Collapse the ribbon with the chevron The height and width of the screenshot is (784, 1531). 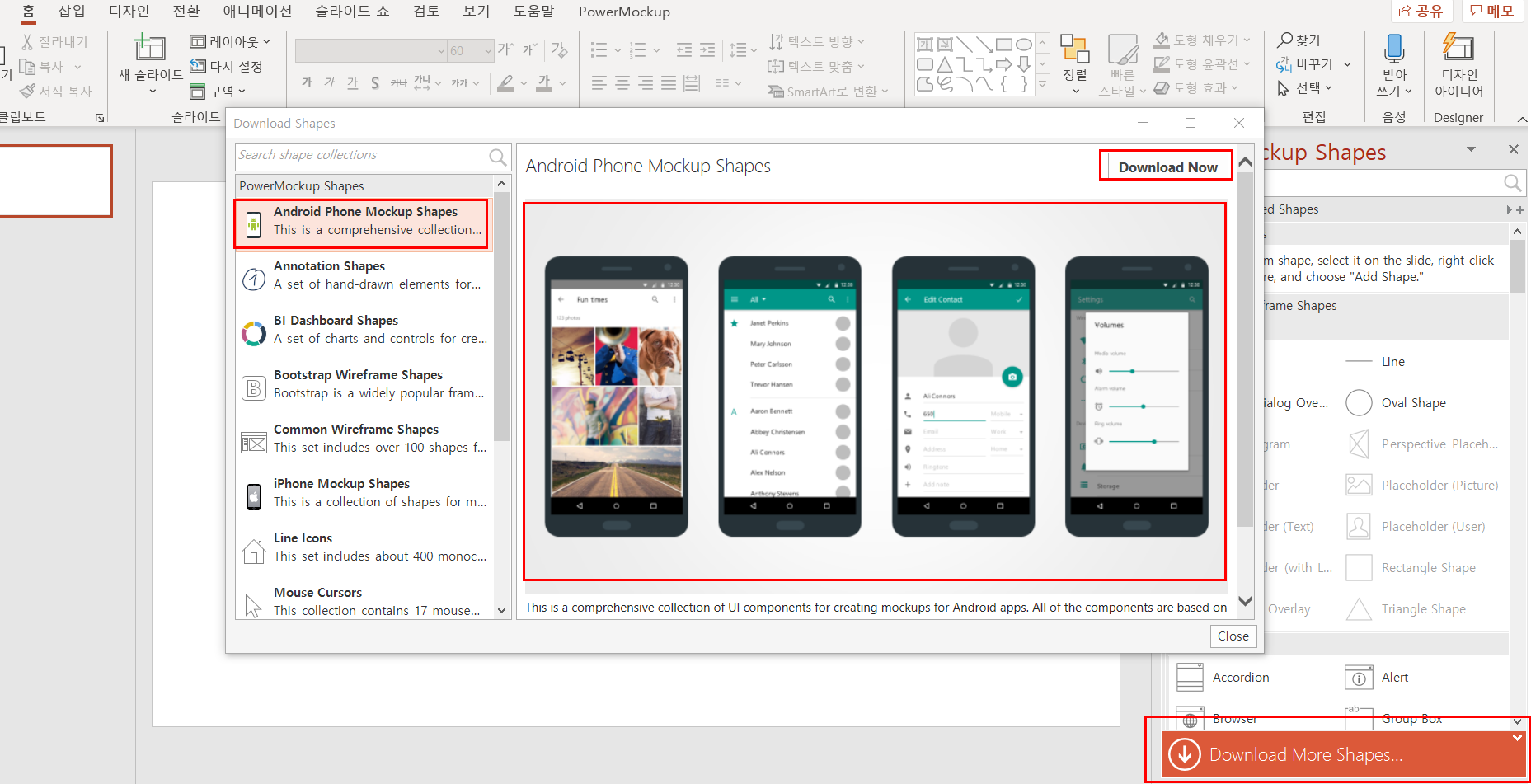1521,119
